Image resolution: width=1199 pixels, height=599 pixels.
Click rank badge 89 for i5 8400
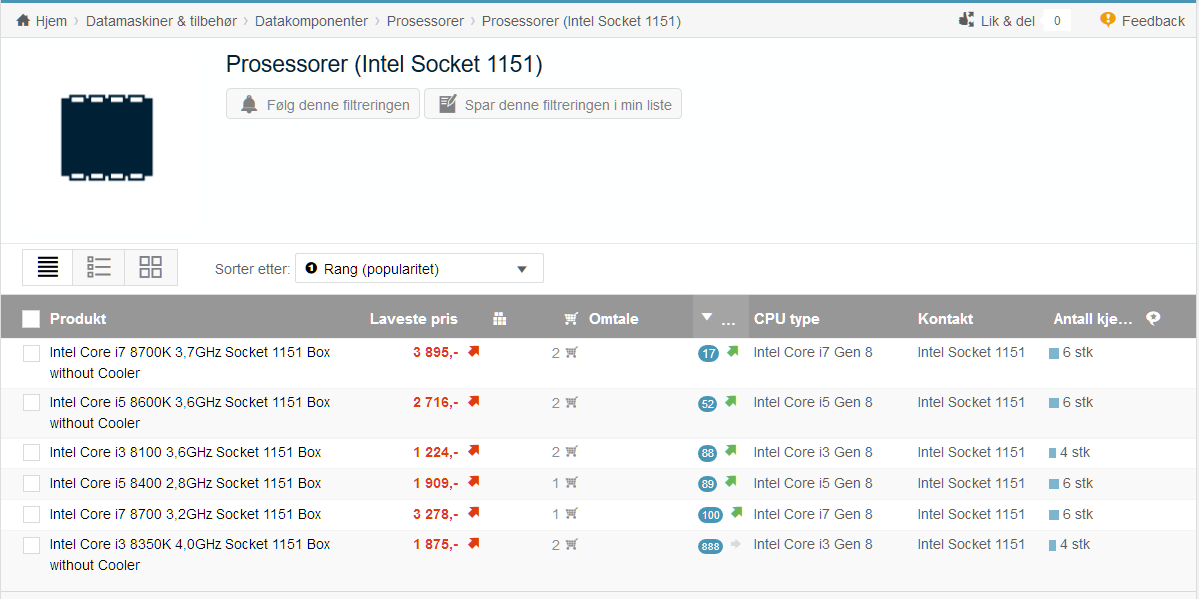pyautogui.click(x=707, y=484)
